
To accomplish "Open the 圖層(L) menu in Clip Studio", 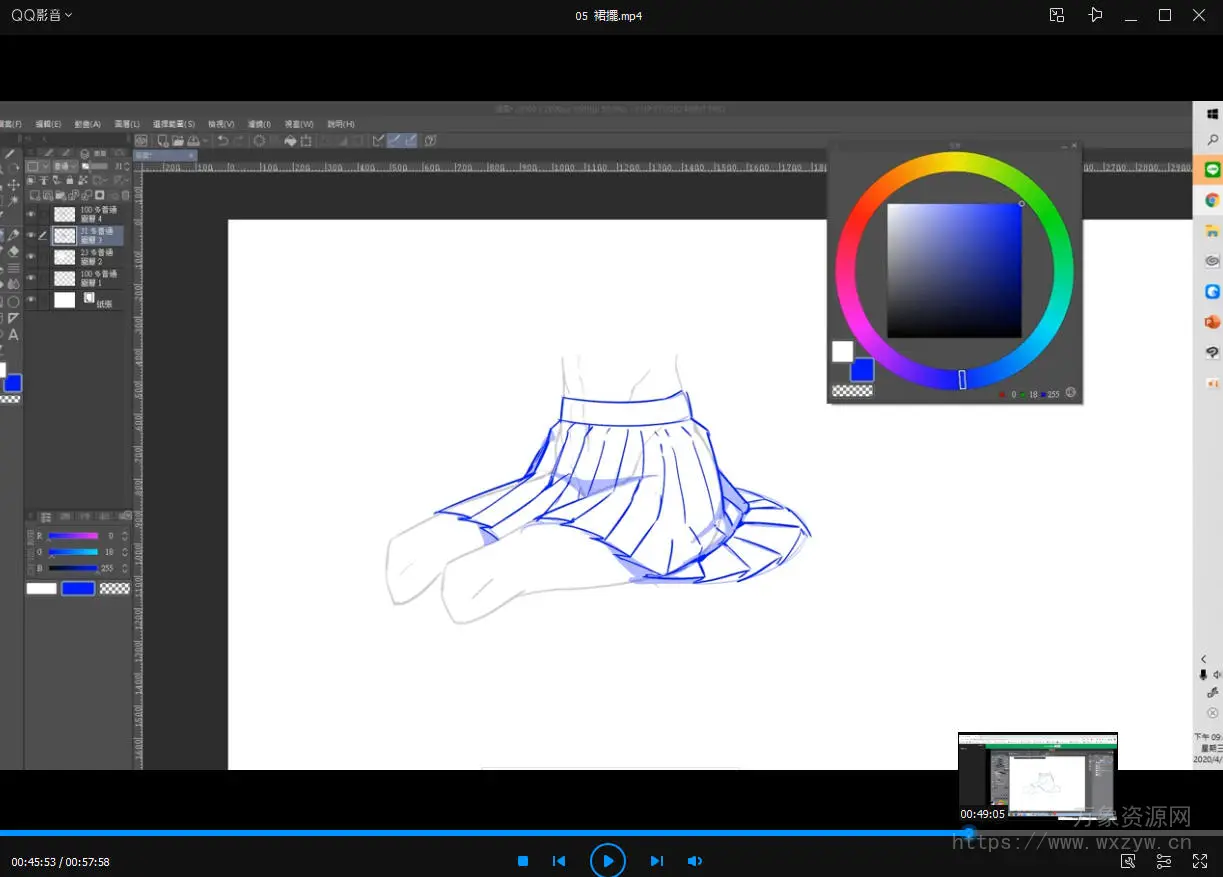I will [x=127, y=124].
